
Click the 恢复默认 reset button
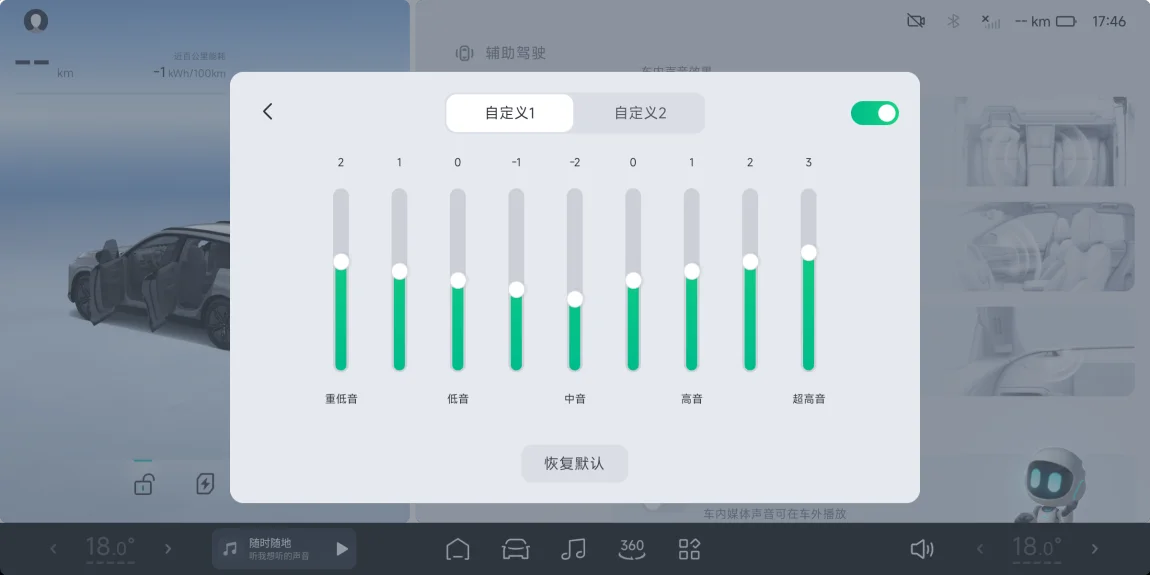click(x=574, y=464)
